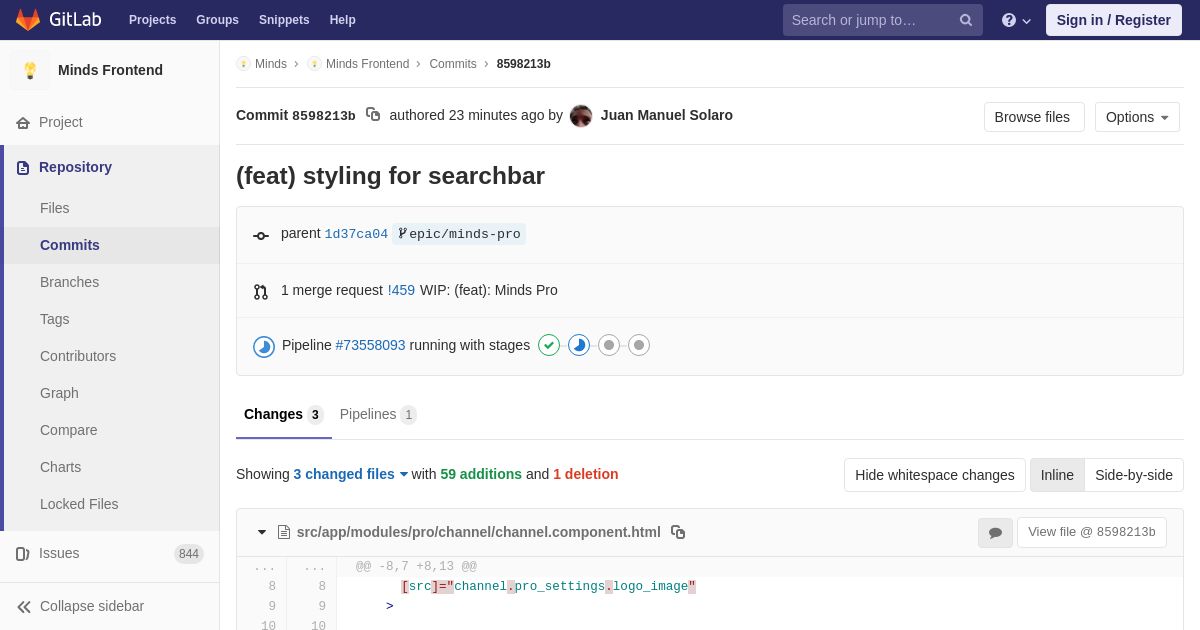Open merge request !459
Image resolution: width=1200 pixels, height=630 pixels.
401,290
